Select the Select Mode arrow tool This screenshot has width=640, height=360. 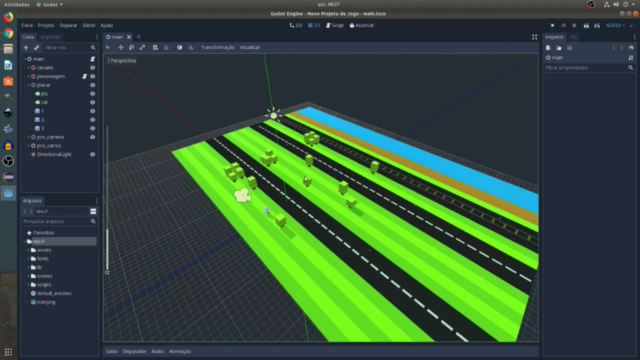pyautogui.click(x=108, y=47)
